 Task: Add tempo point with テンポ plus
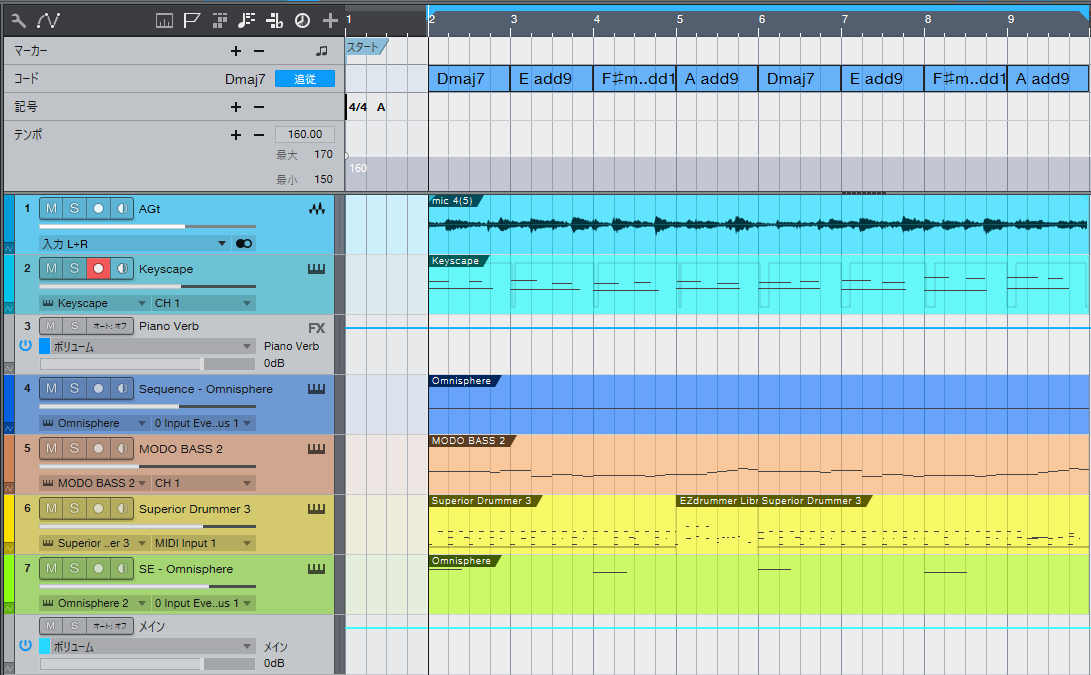(x=236, y=134)
